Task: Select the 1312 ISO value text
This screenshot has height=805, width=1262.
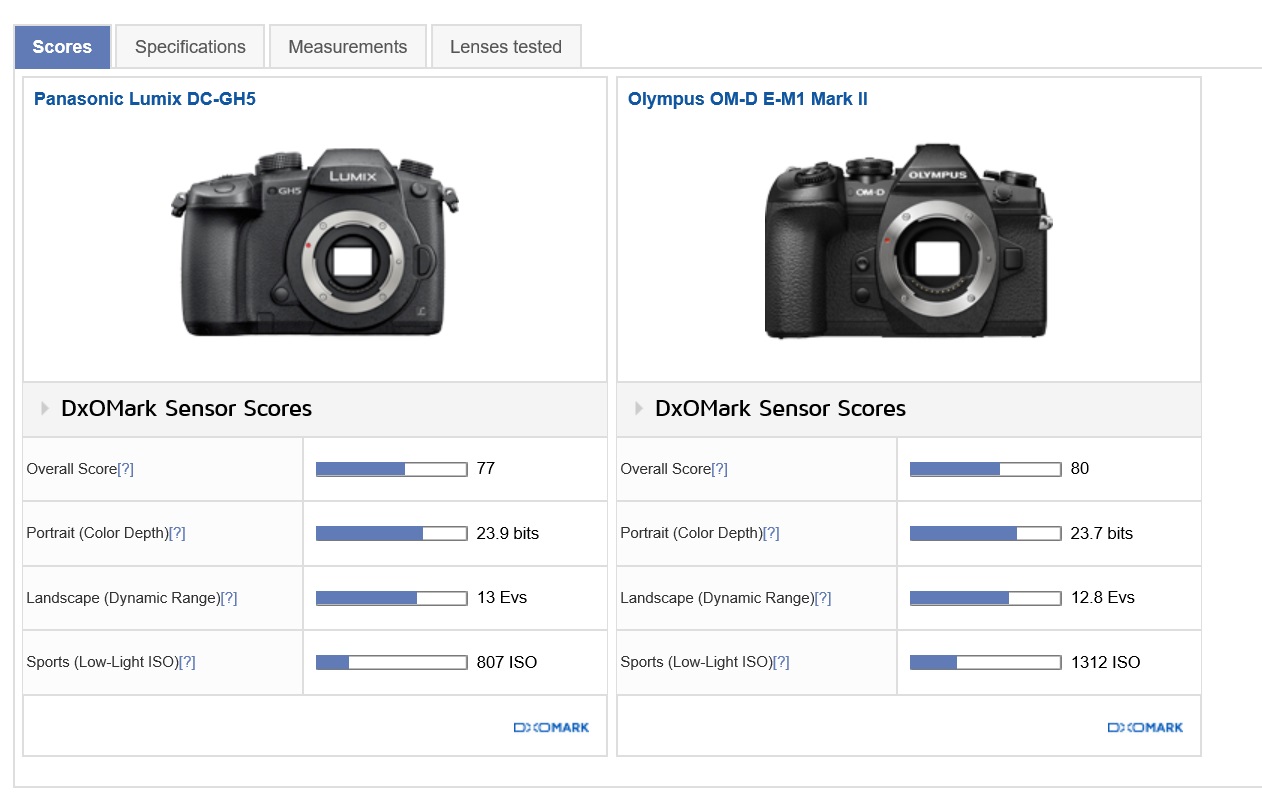Action: click(1105, 662)
